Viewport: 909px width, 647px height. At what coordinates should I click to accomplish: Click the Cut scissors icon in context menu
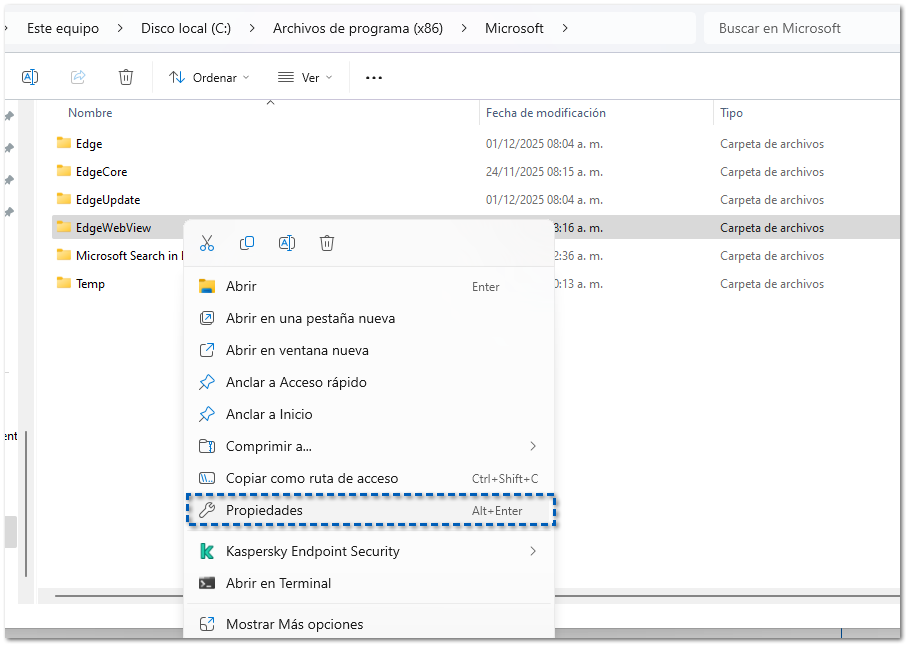(207, 243)
